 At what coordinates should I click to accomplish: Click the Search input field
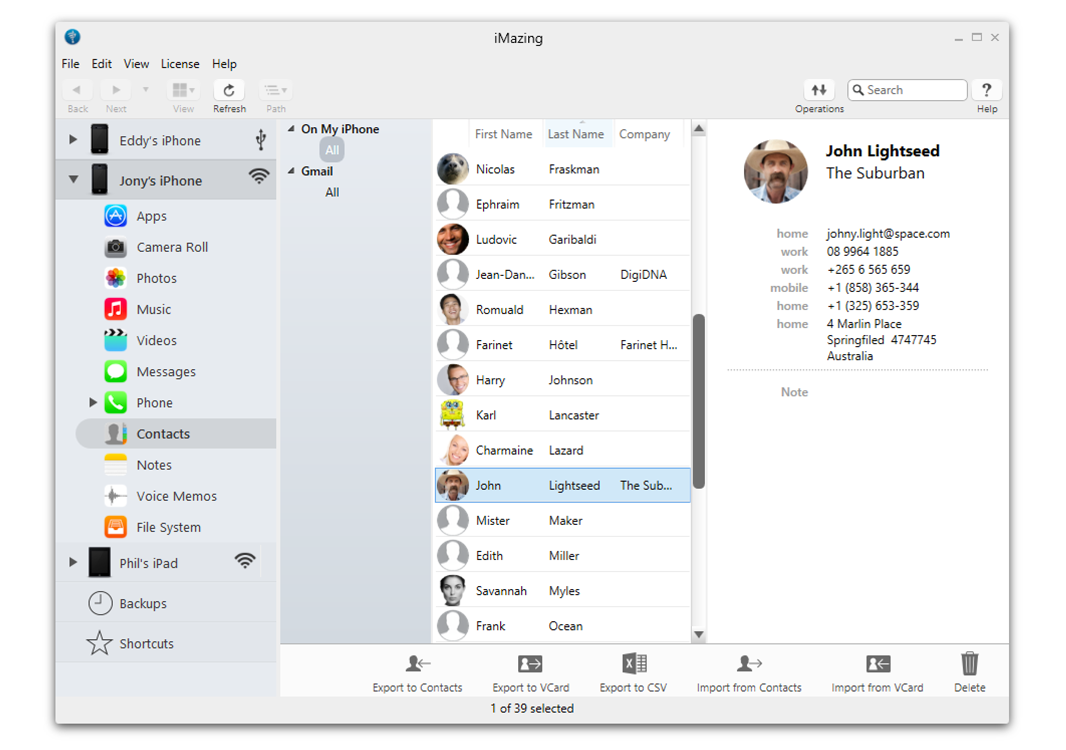click(x=907, y=90)
